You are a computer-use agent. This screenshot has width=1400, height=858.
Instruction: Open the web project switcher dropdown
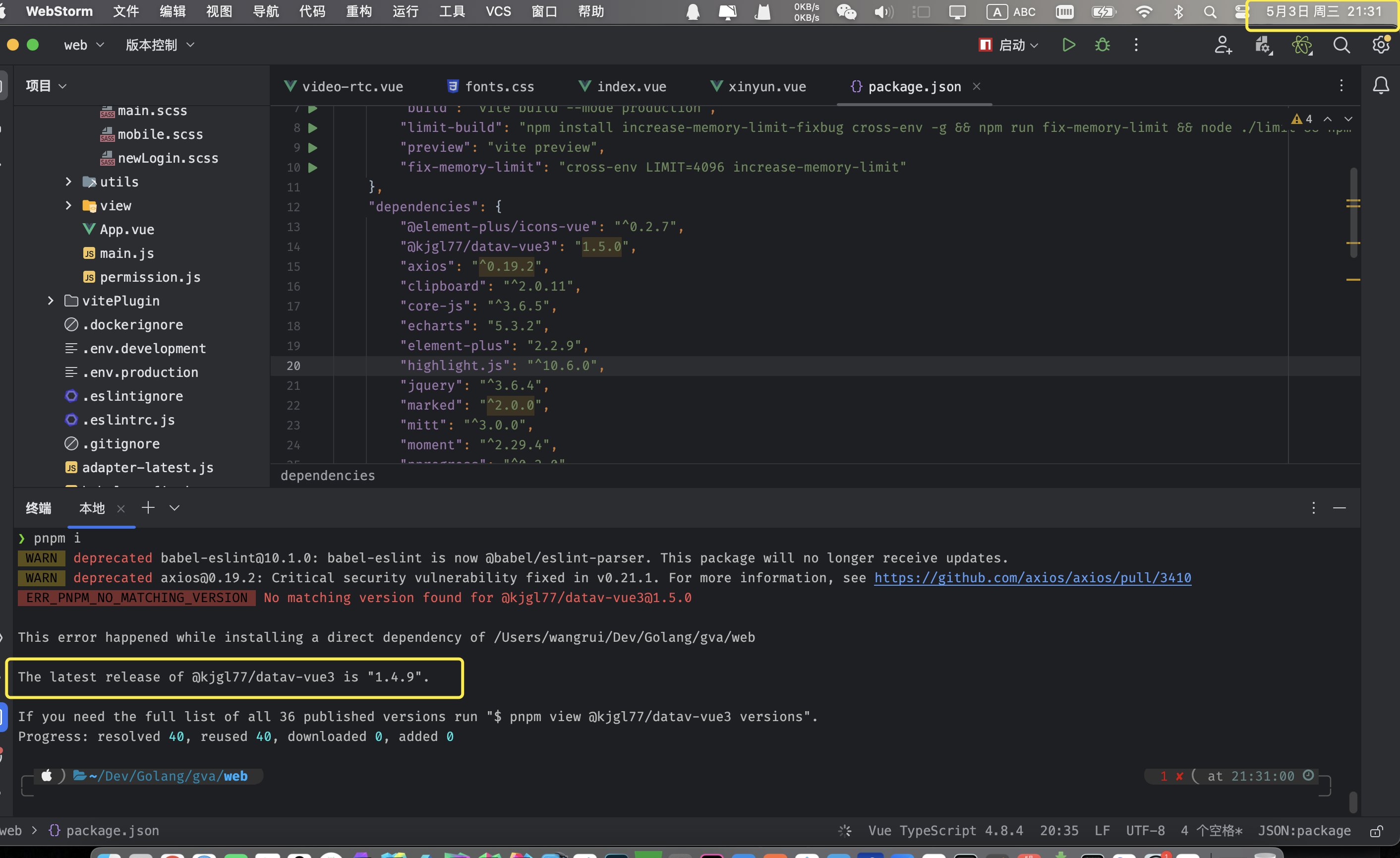pyautogui.click(x=84, y=45)
